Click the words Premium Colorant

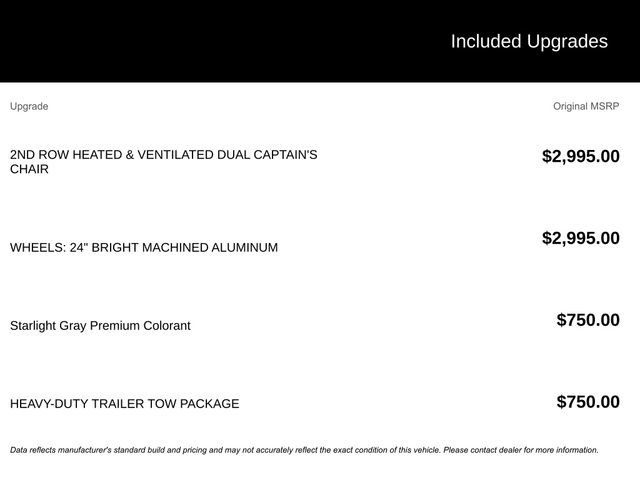coord(140,325)
